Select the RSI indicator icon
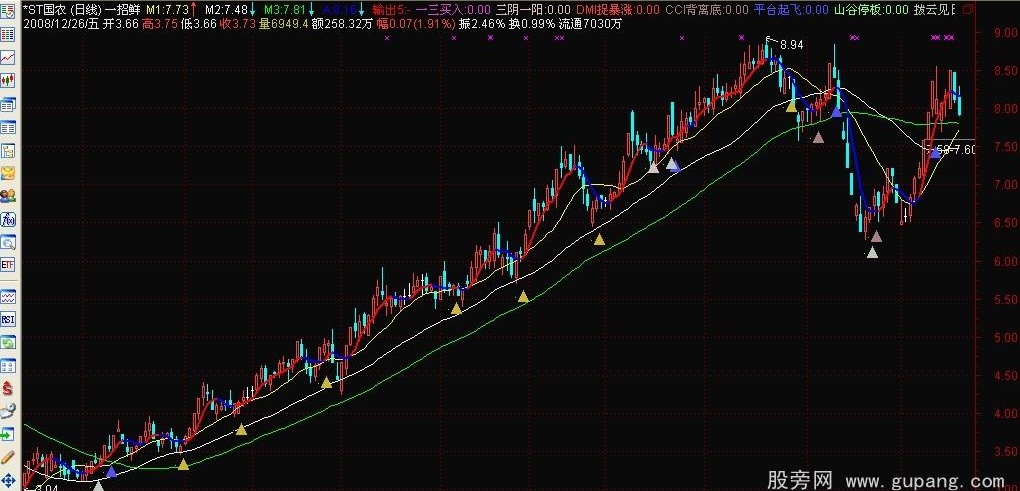This screenshot has height=491, width=1020. tap(8, 319)
